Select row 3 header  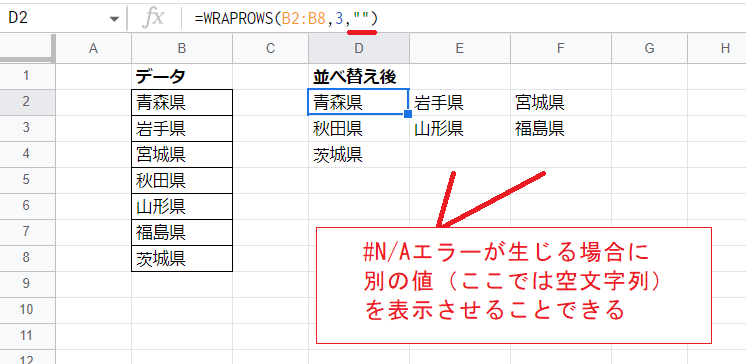28,128
